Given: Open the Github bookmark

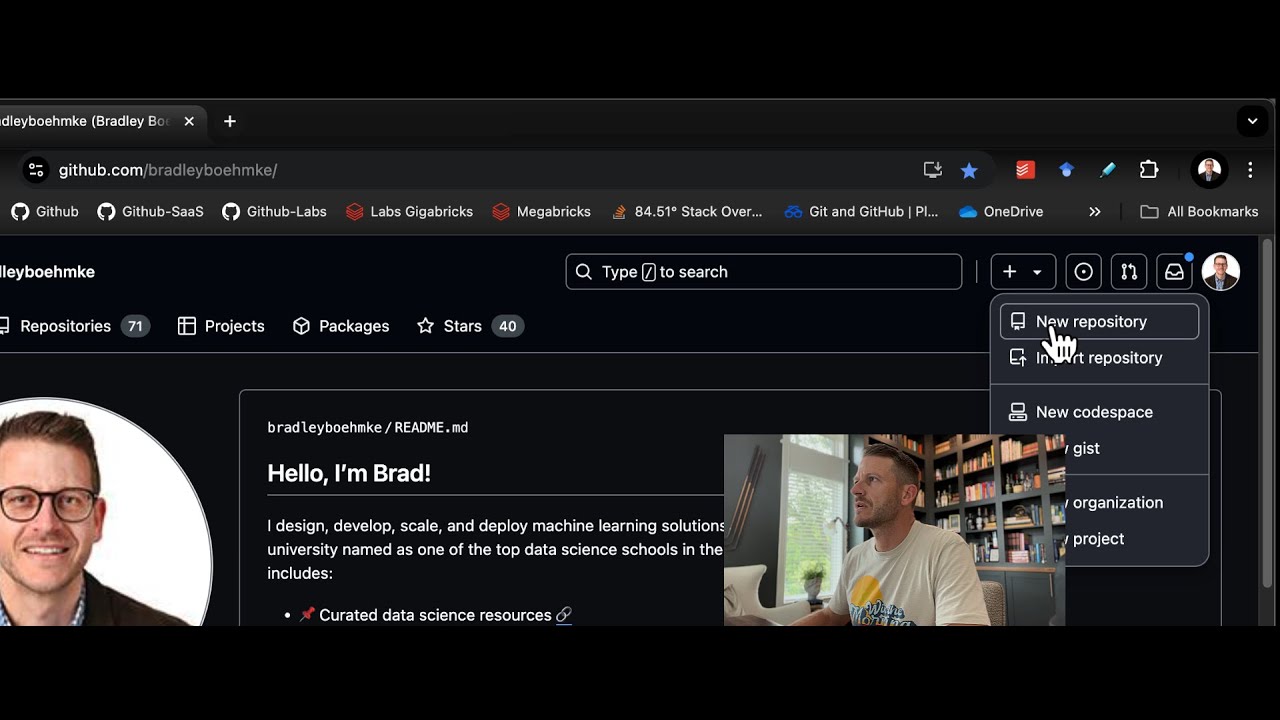Looking at the screenshot, I should 45,212.
